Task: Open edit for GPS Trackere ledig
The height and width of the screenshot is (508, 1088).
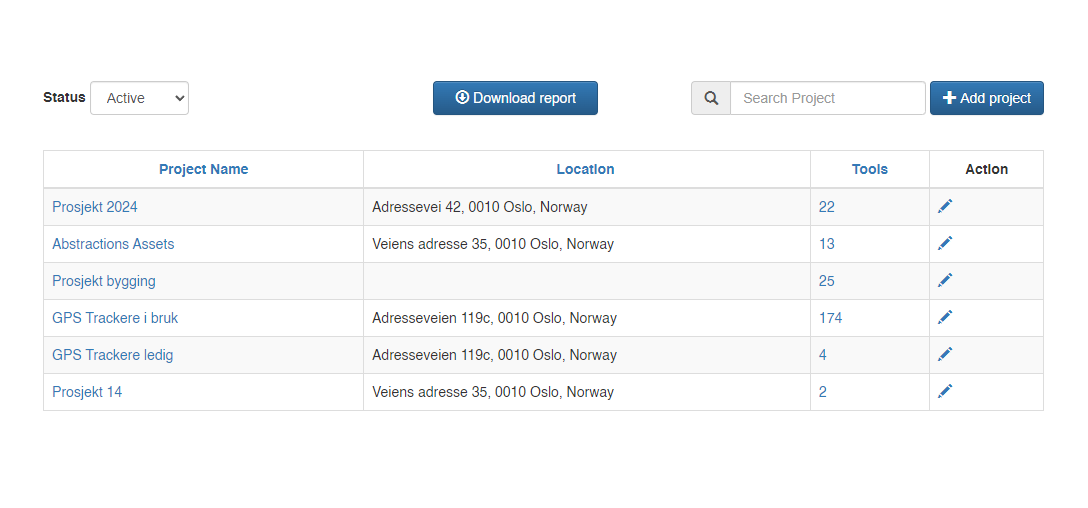Action: coord(945,354)
